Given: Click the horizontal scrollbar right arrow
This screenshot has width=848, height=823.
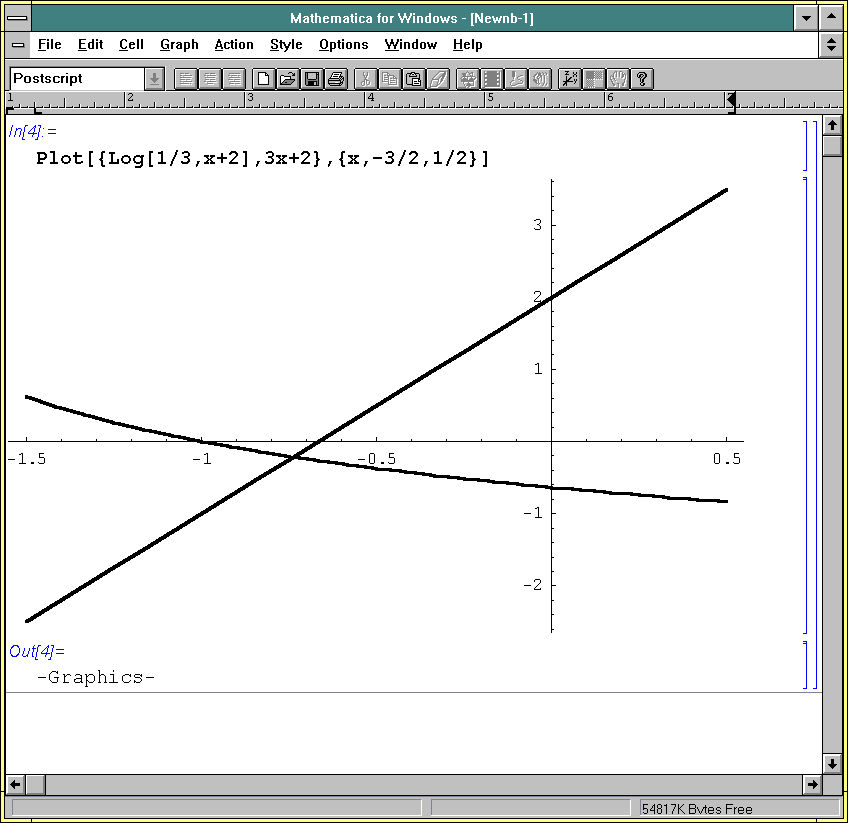Looking at the screenshot, I should pos(811,784).
